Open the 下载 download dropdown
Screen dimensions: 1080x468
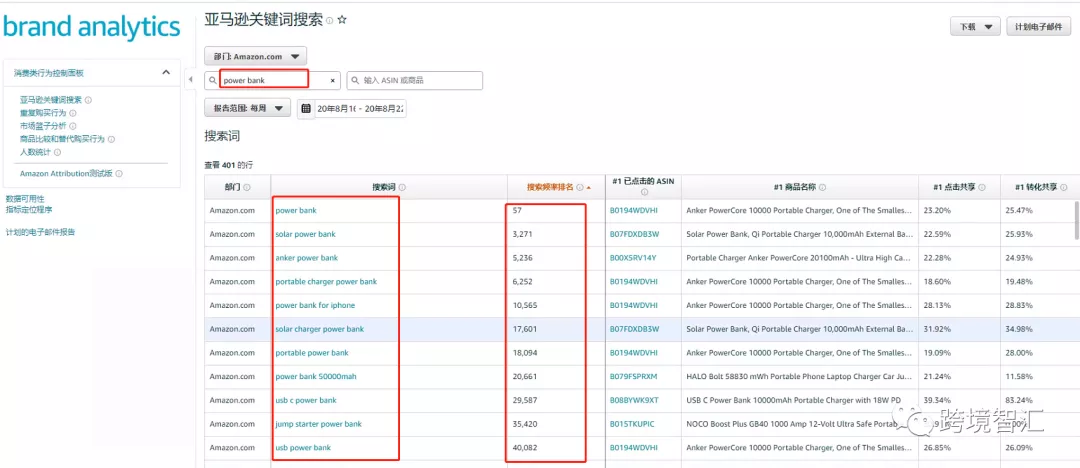[x=975, y=27]
